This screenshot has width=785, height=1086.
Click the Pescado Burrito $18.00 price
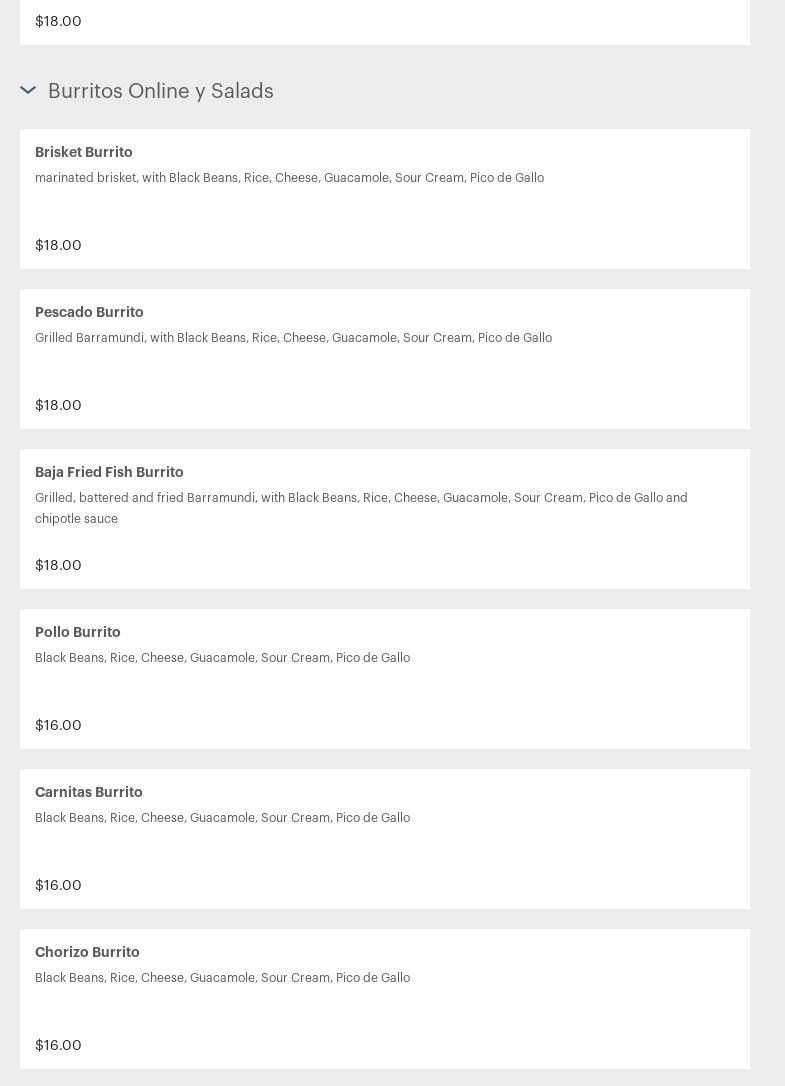pos(58,405)
